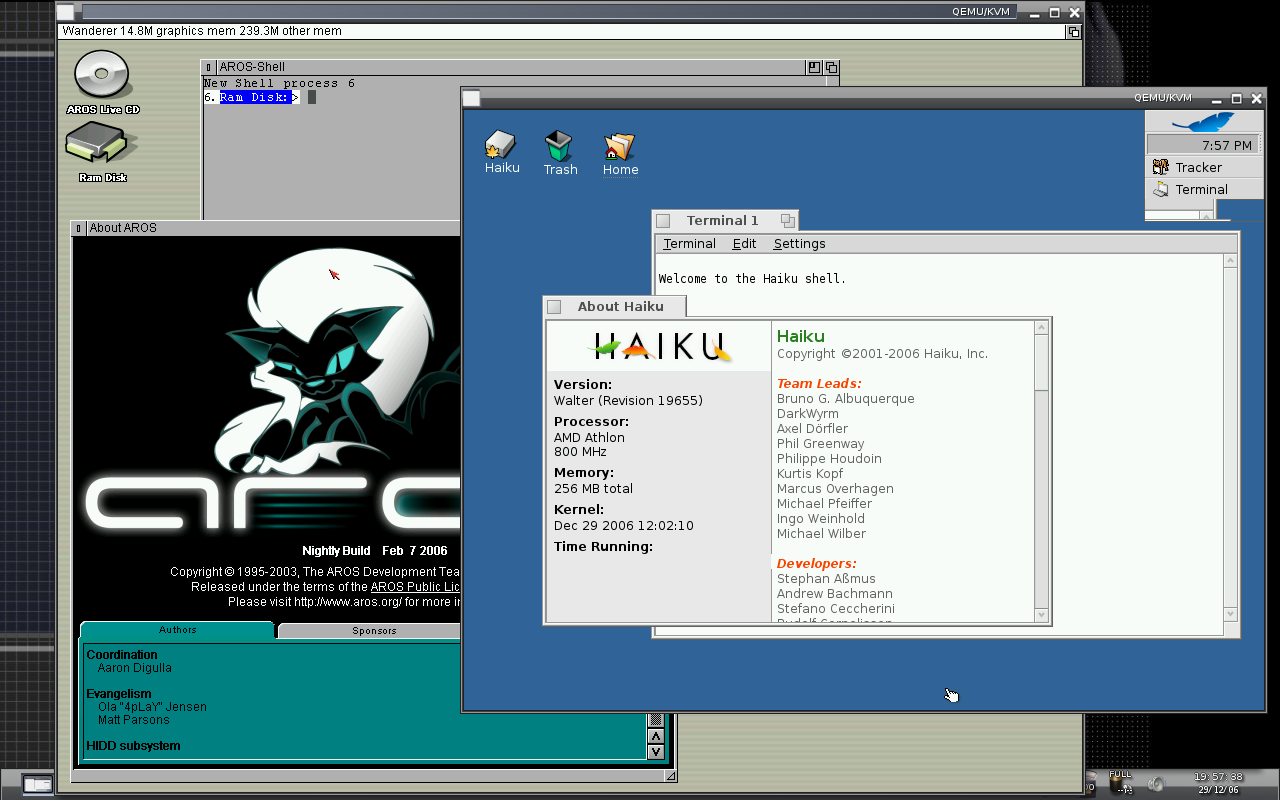Image resolution: width=1280 pixels, height=800 pixels.
Task: Open the Haiku boot volume icon
Action: pyautogui.click(x=500, y=146)
